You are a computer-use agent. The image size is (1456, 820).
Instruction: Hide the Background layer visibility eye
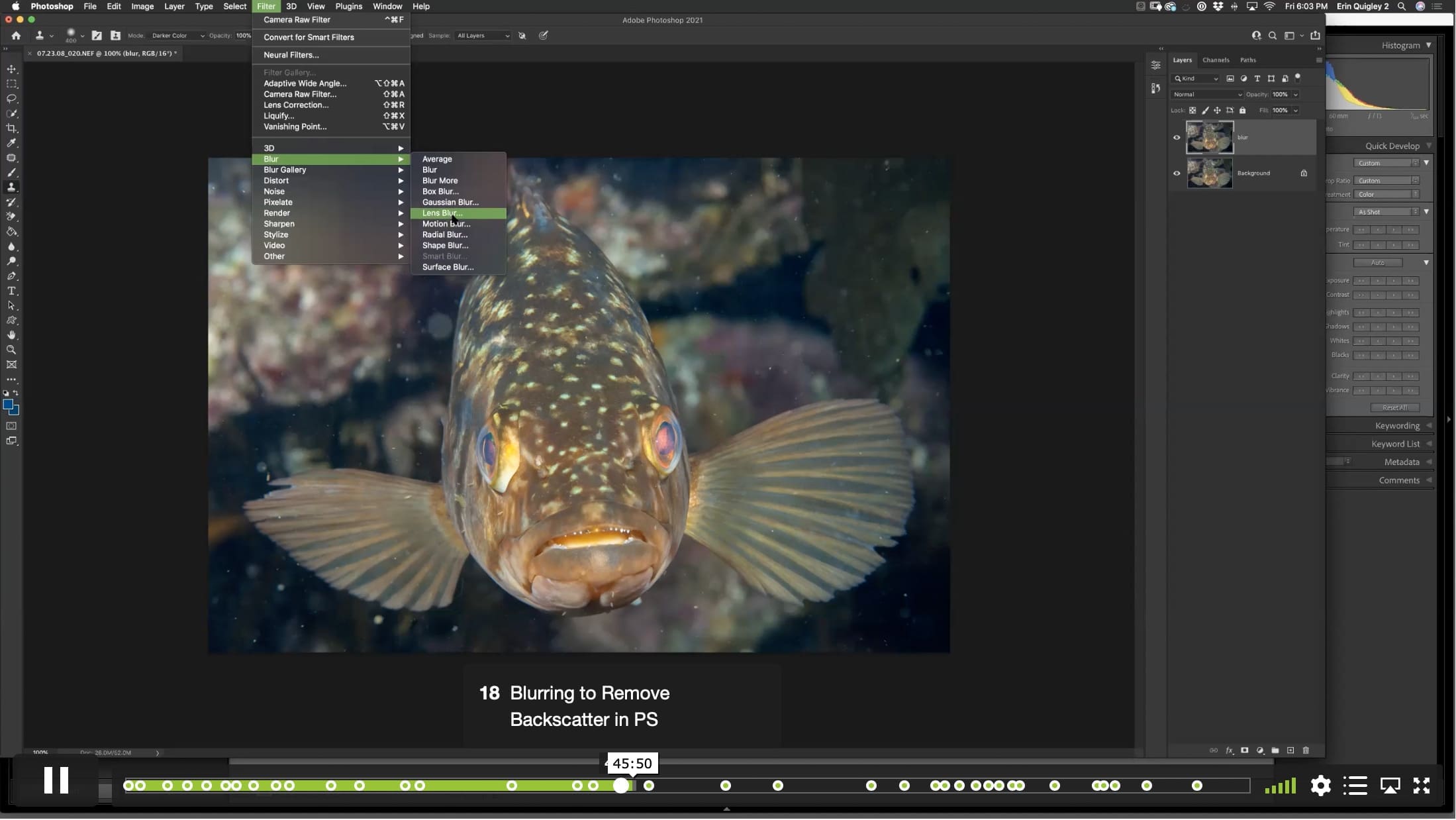point(1177,174)
